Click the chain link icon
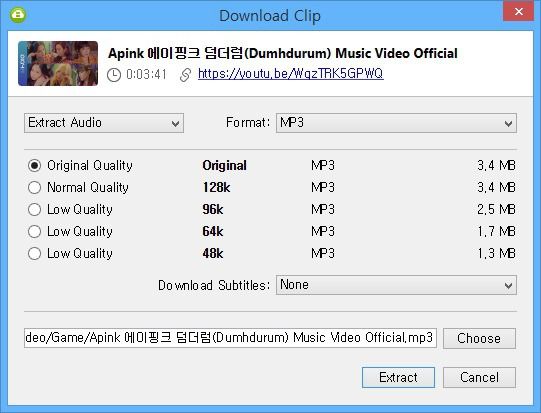 coord(185,75)
